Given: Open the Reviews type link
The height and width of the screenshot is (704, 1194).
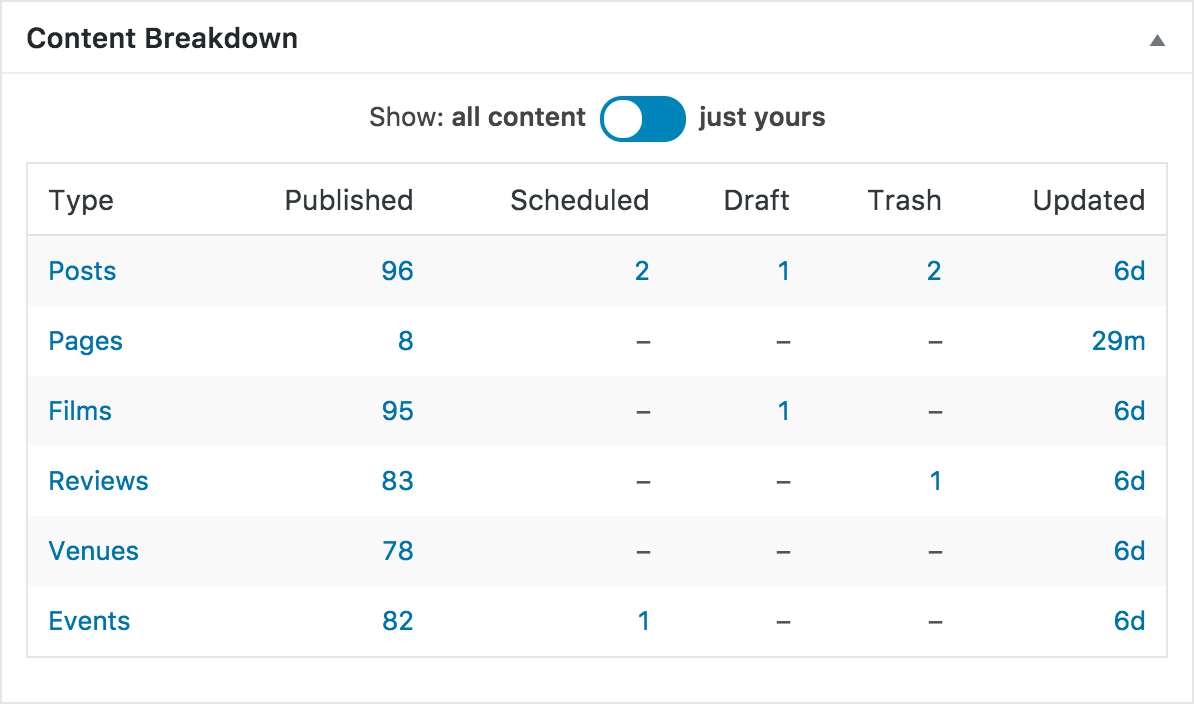Looking at the screenshot, I should coord(98,481).
